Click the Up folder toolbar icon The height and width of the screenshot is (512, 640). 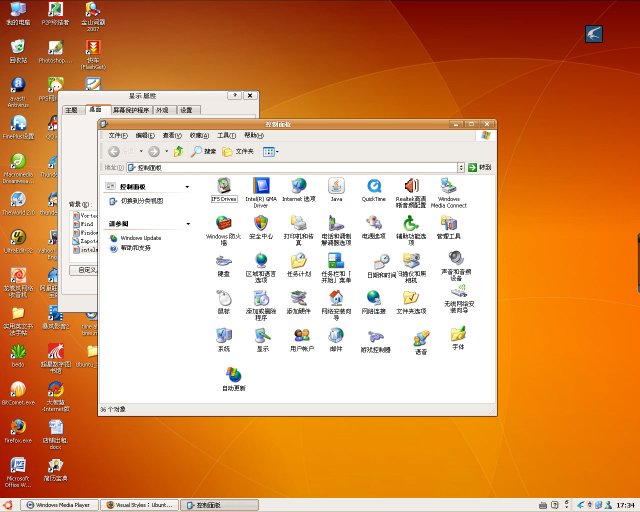178,151
